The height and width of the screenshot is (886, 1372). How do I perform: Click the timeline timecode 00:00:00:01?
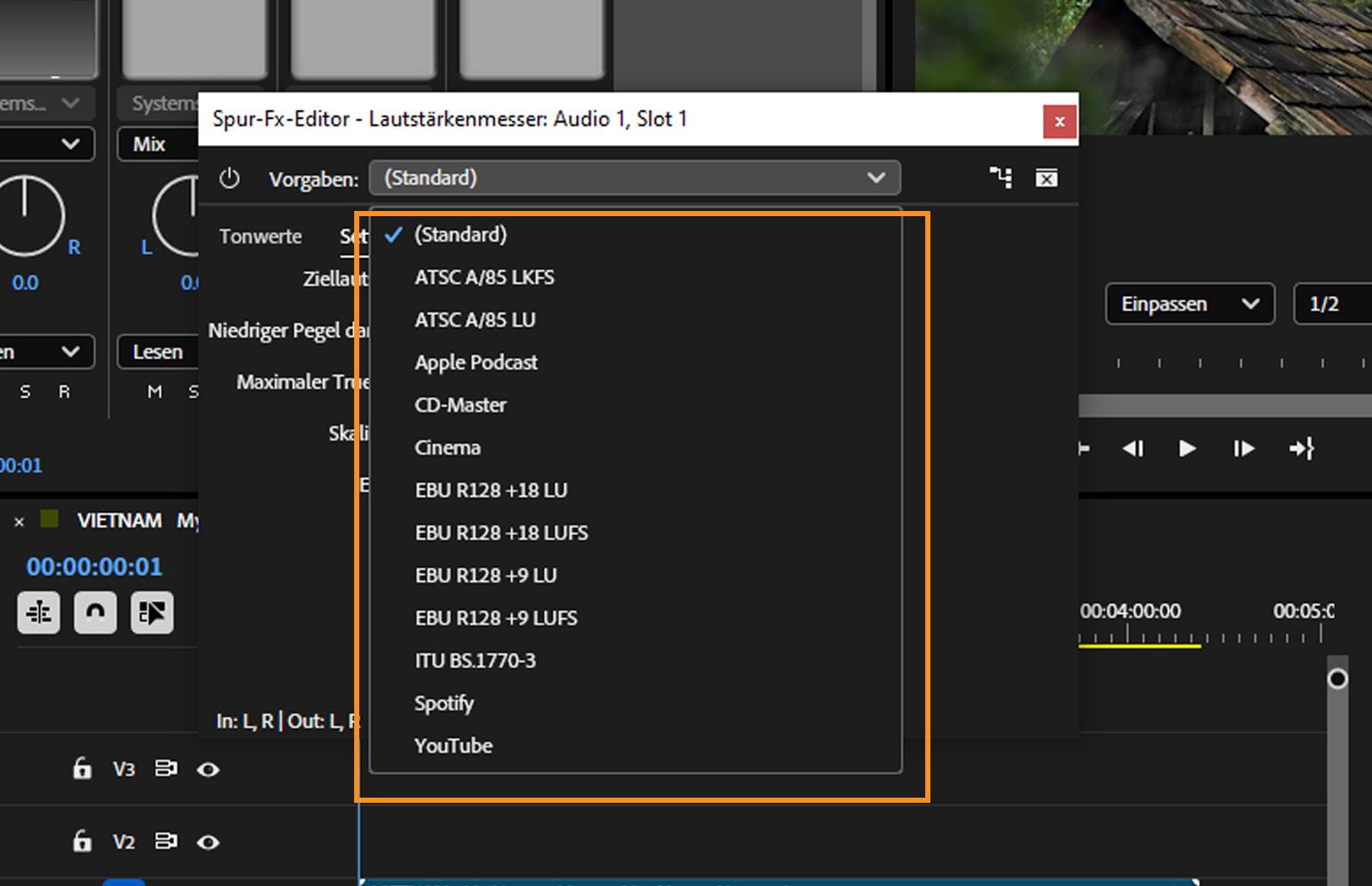tap(94, 567)
